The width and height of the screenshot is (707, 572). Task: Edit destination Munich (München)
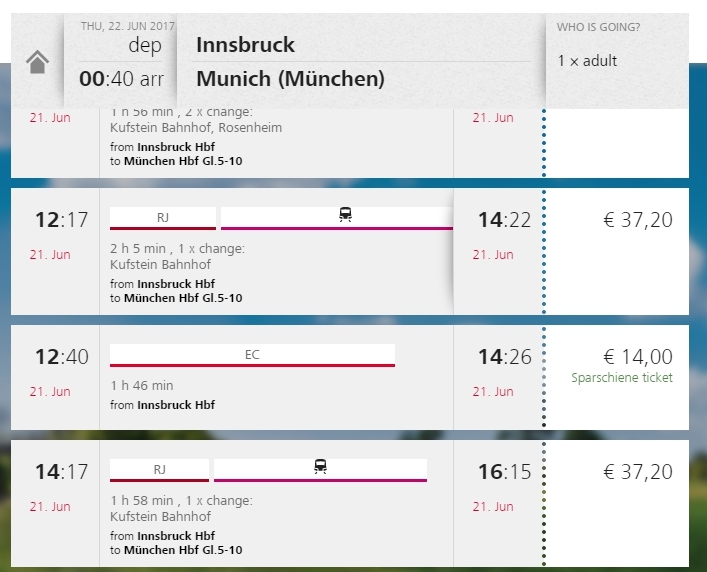coord(290,79)
